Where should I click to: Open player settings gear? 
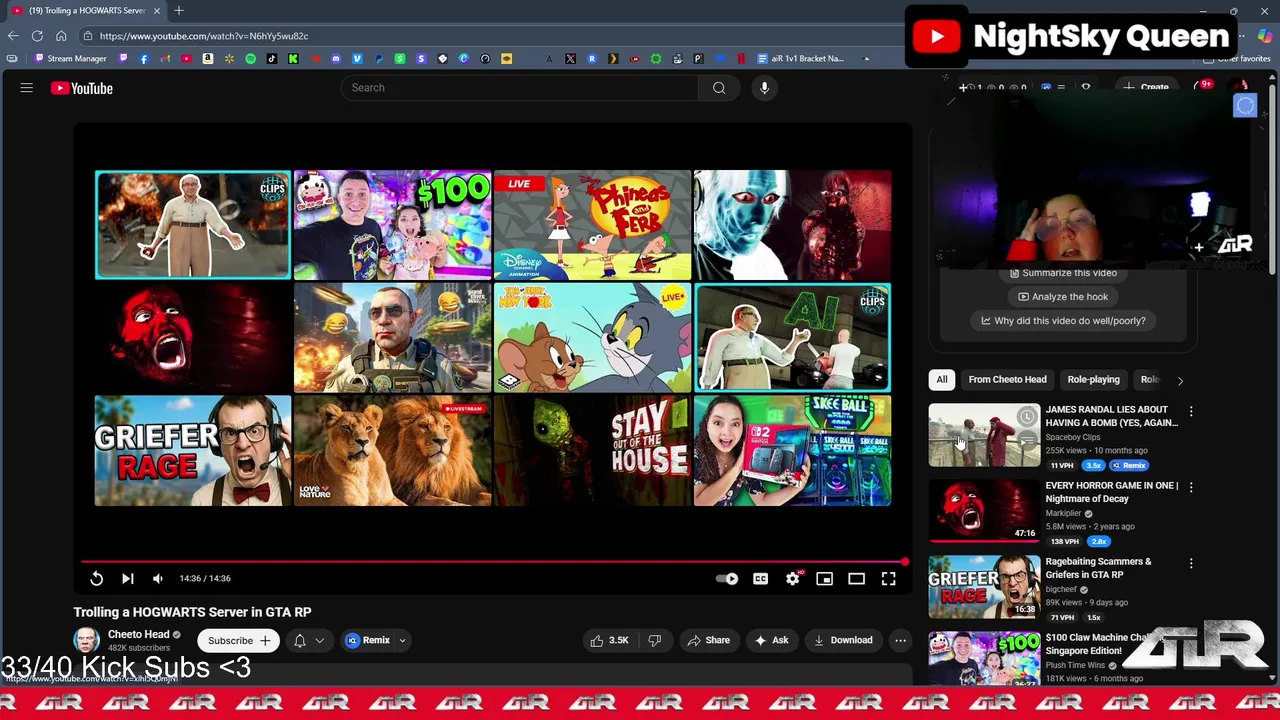click(x=792, y=578)
